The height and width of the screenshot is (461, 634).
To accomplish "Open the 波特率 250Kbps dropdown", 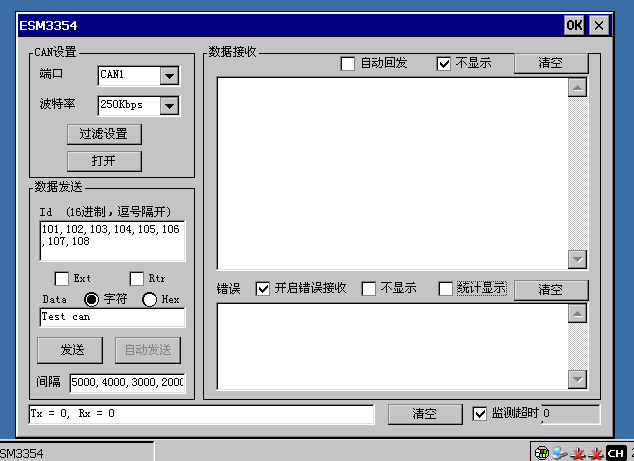I will pos(169,106).
